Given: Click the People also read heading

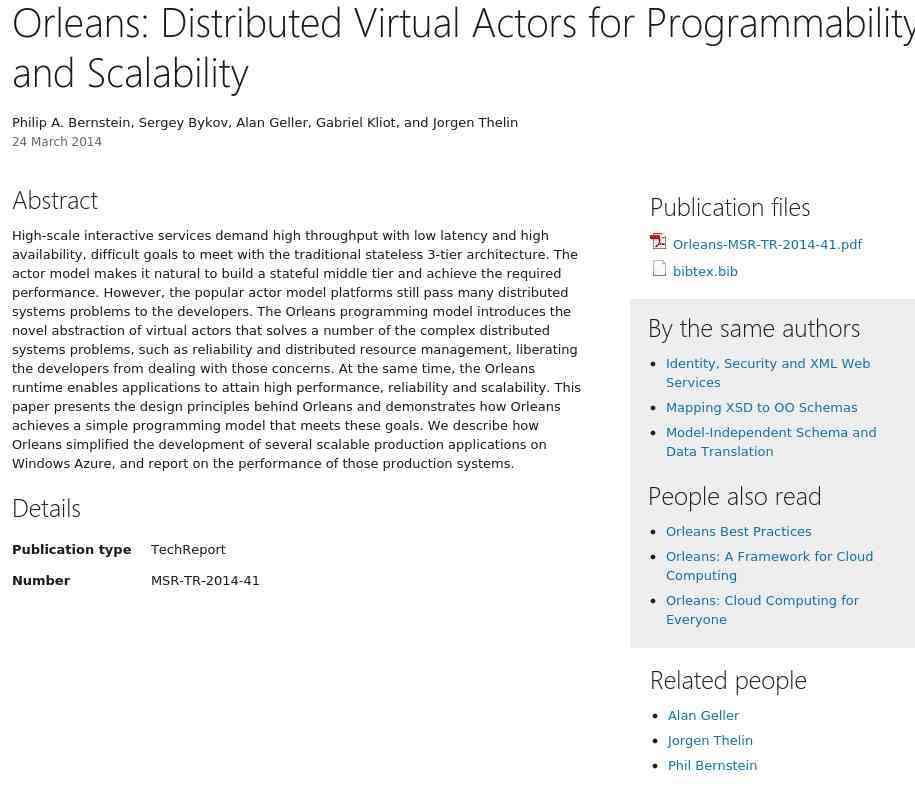Looking at the screenshot, I should [735, 497].
